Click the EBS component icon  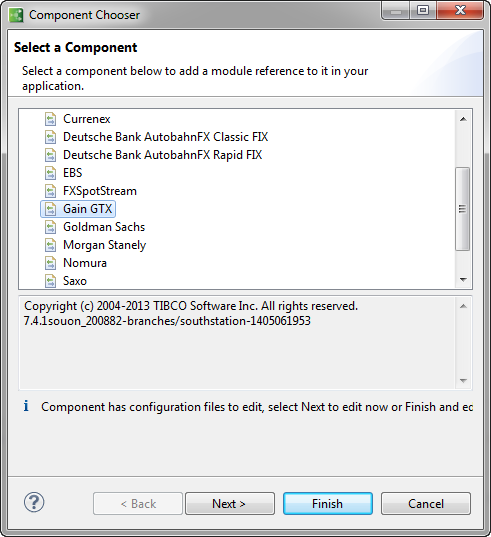51,173
